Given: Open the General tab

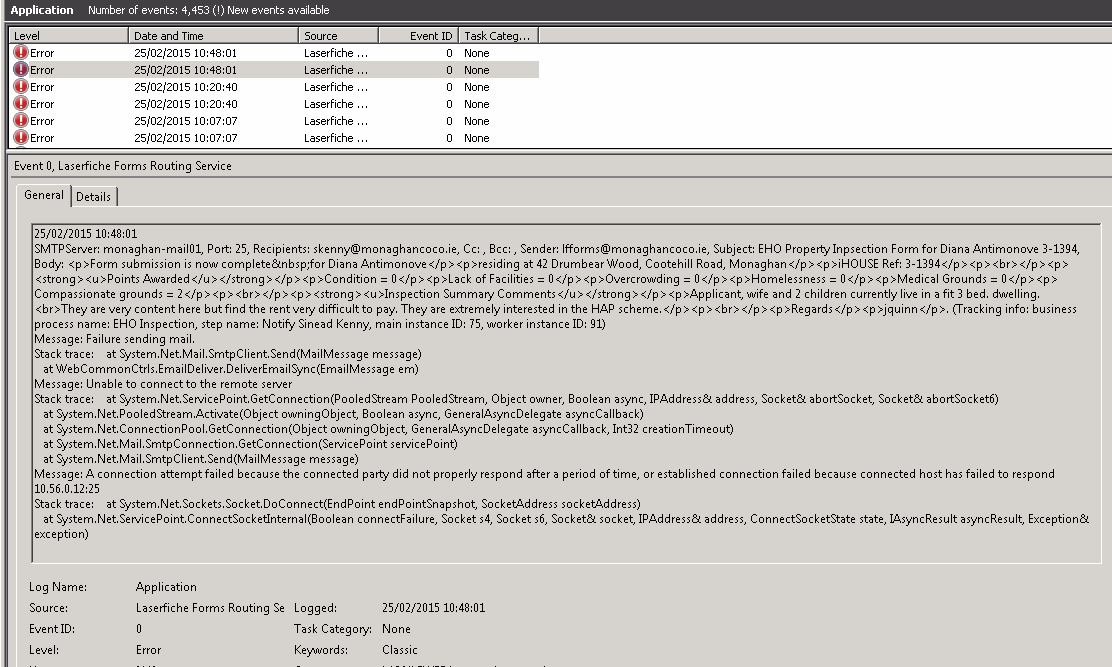Looking at the screenshot, I should tap(44, 195).
